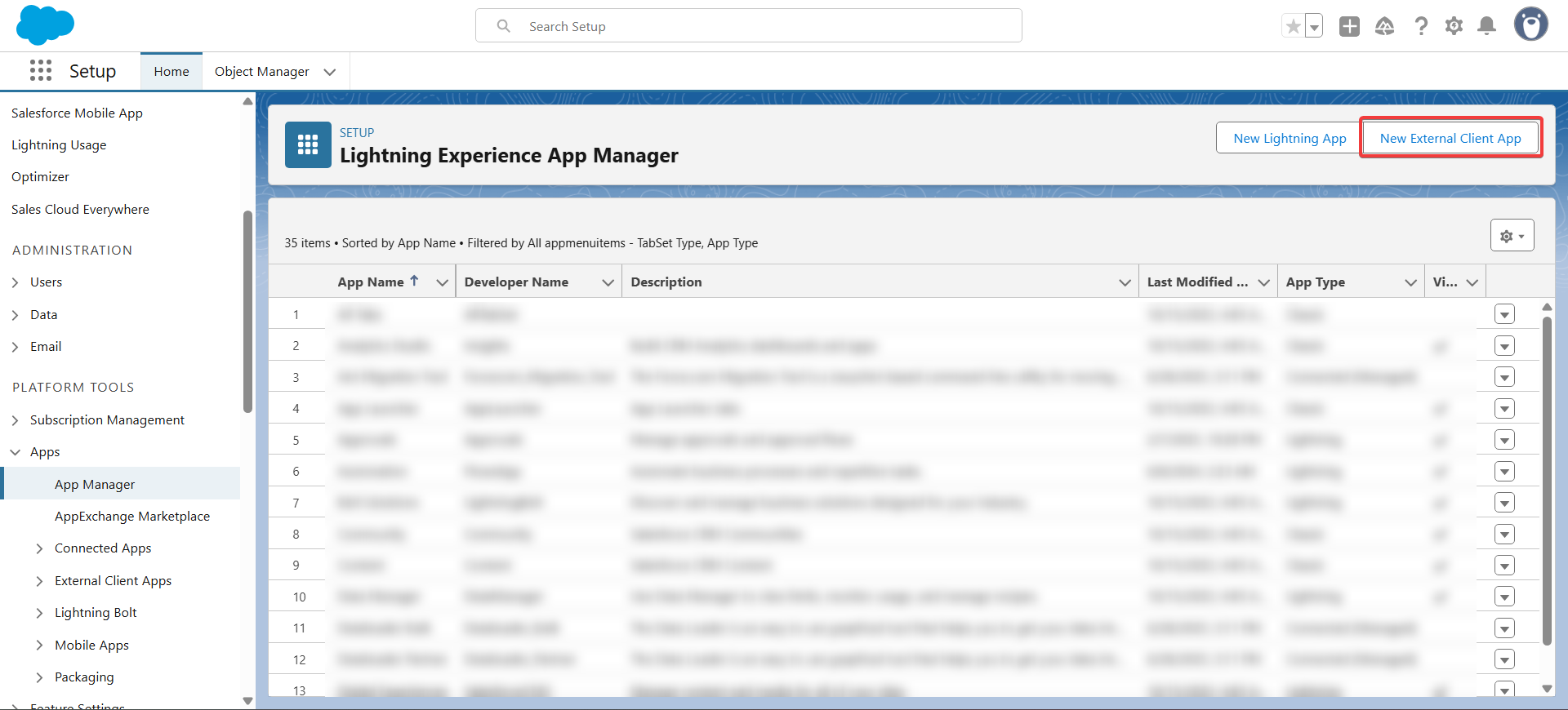Open the Description column menu chevron
1568x710 pixels.
(x=1125, y=282)
